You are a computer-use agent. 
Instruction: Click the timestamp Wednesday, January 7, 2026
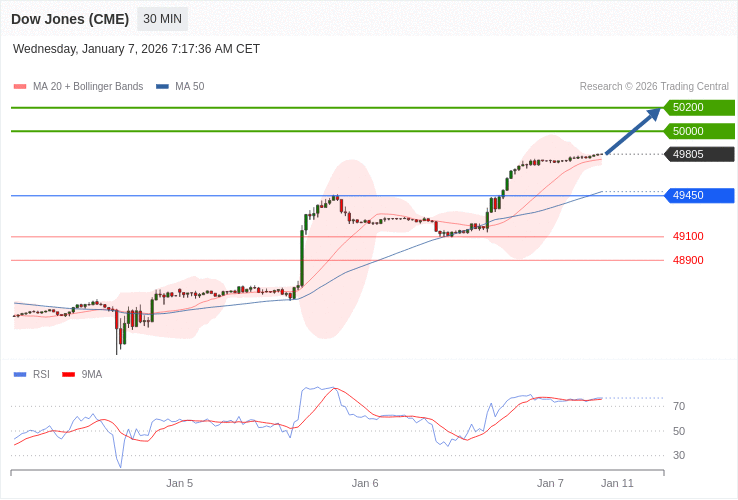136,49
